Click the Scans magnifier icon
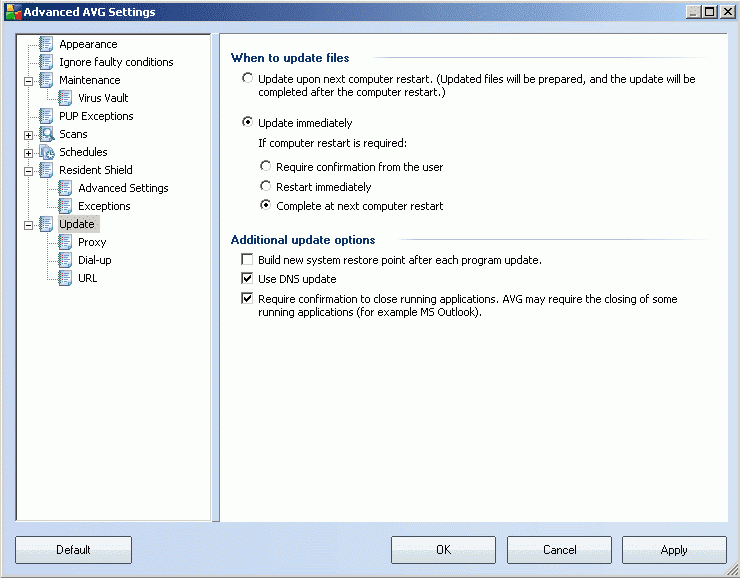Viewport: 740px width, 578px height. (46, 134)
